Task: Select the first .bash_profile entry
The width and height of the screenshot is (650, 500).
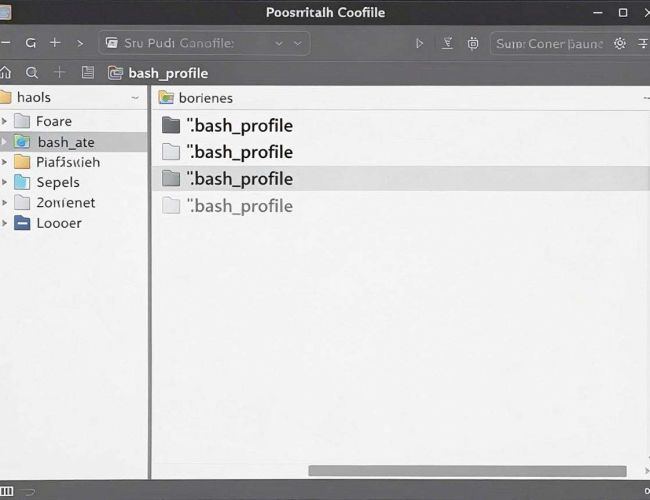Action: 400,126
